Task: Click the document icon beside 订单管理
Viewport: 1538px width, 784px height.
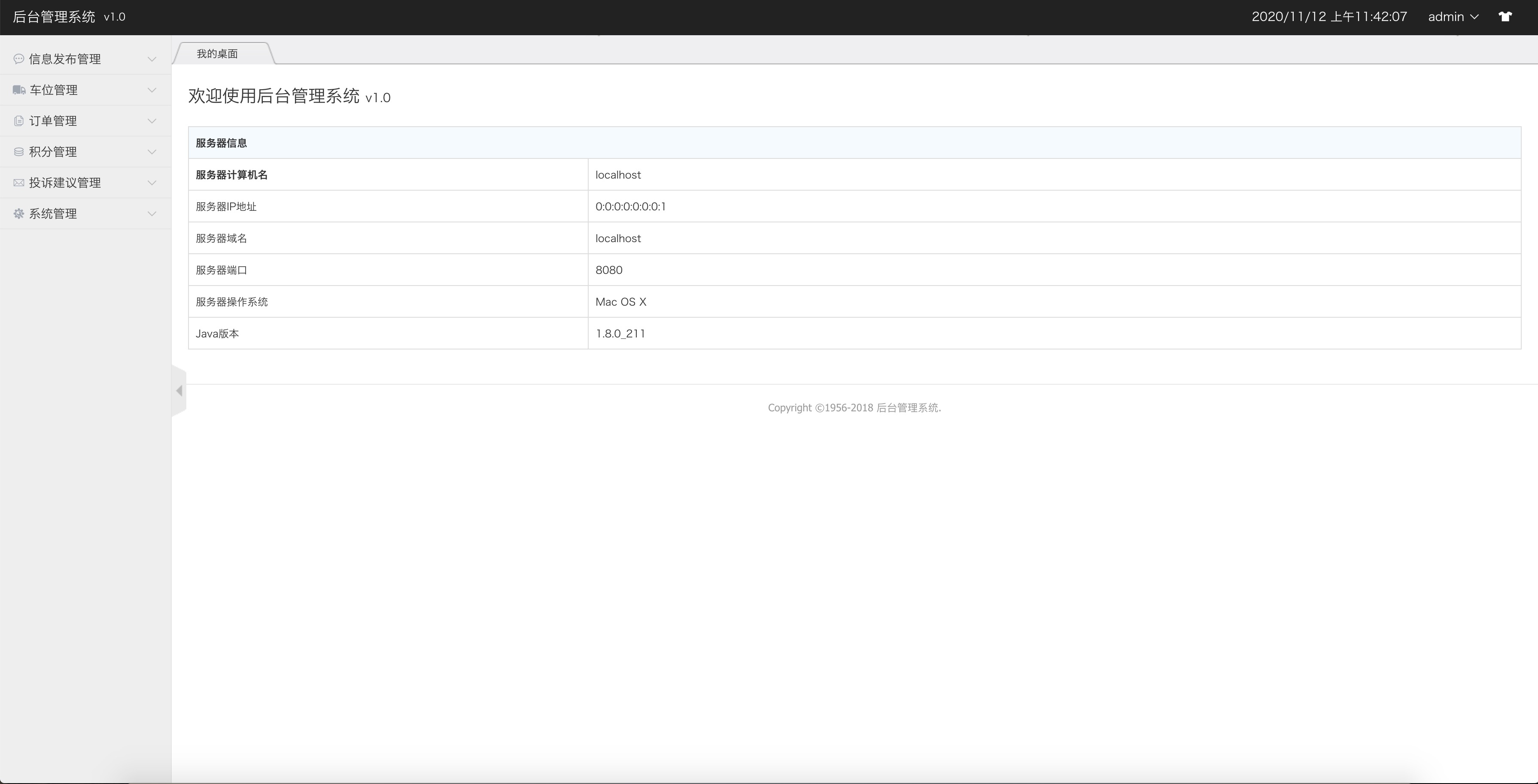Action: point(18,121)
